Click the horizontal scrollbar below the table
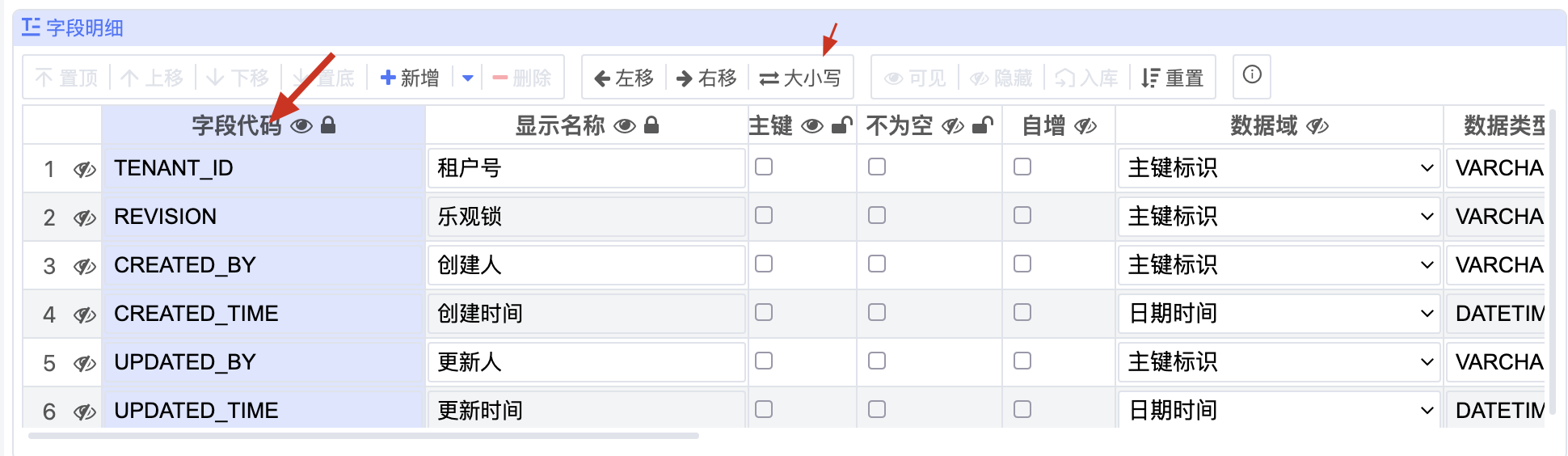Viewport: 1568px width, 456px height. [x=364, y=436]
